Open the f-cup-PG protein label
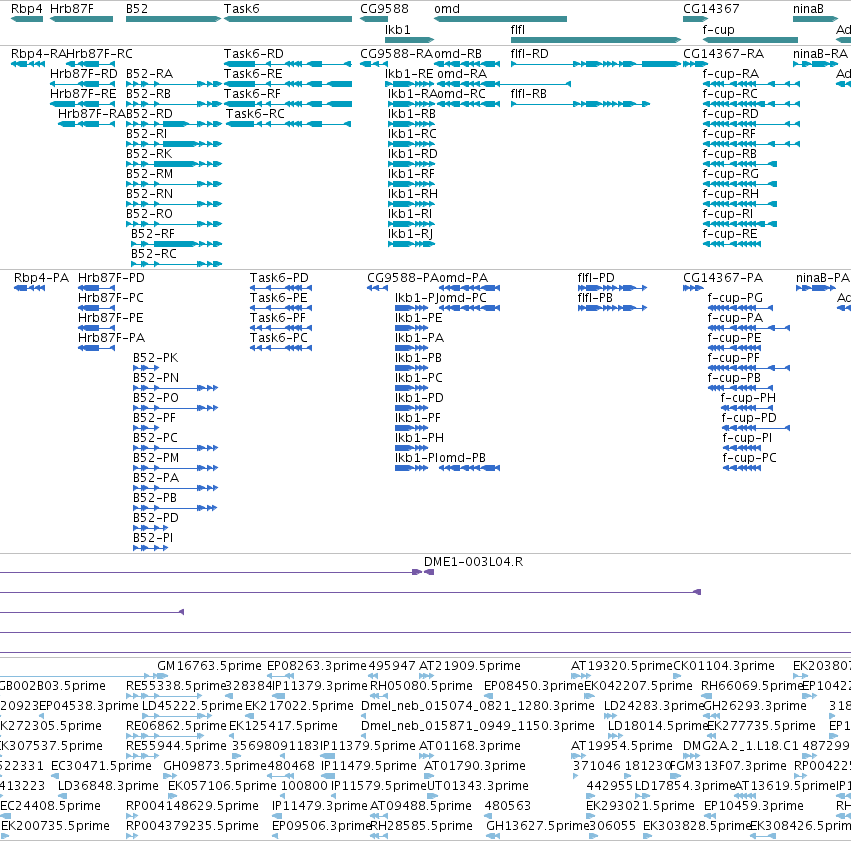 point(735,298)
